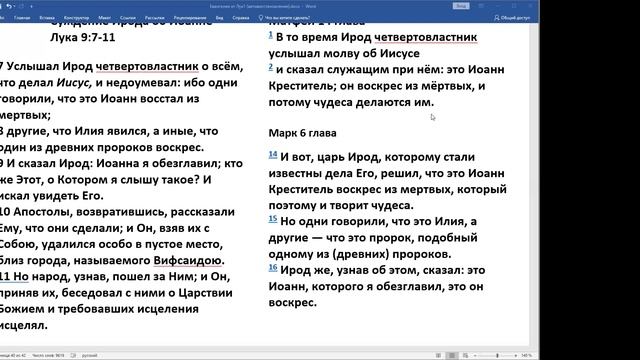Click the zoom slider handle
This screenshot has height=360, width=640.
point(497,356)
